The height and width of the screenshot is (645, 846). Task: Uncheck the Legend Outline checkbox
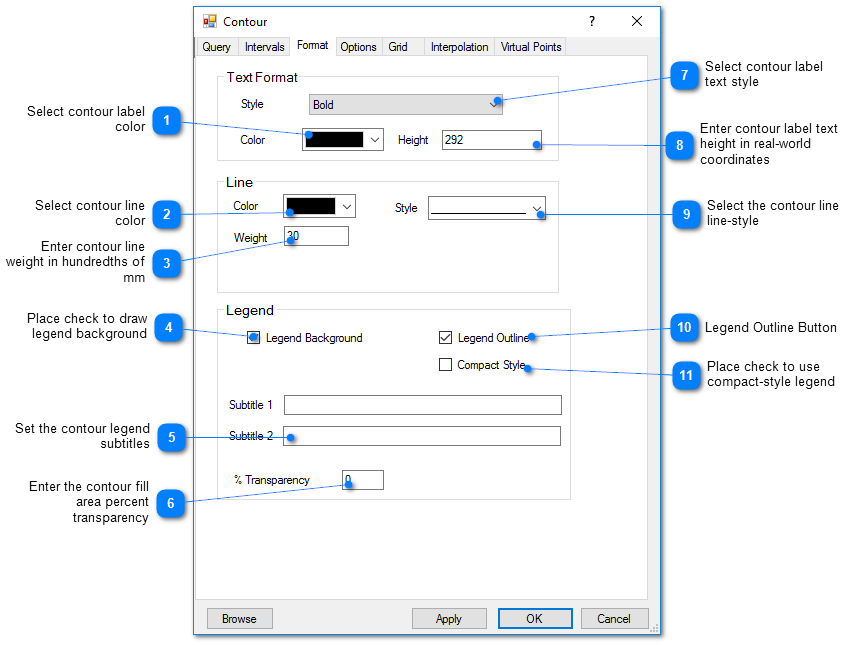coord(446,338)
